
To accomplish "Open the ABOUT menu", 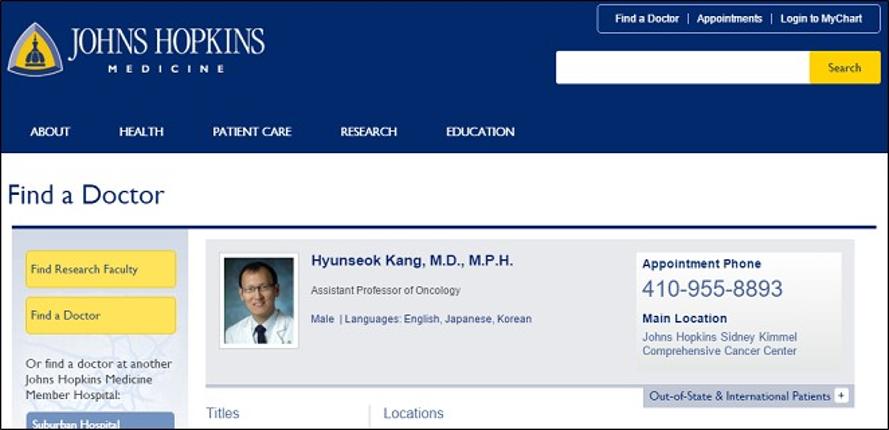I will click(50, 132).
